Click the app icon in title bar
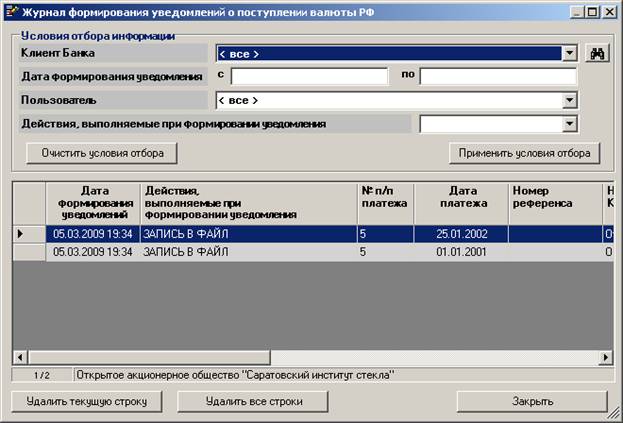 pyautogui.click(x=11, y=11)
